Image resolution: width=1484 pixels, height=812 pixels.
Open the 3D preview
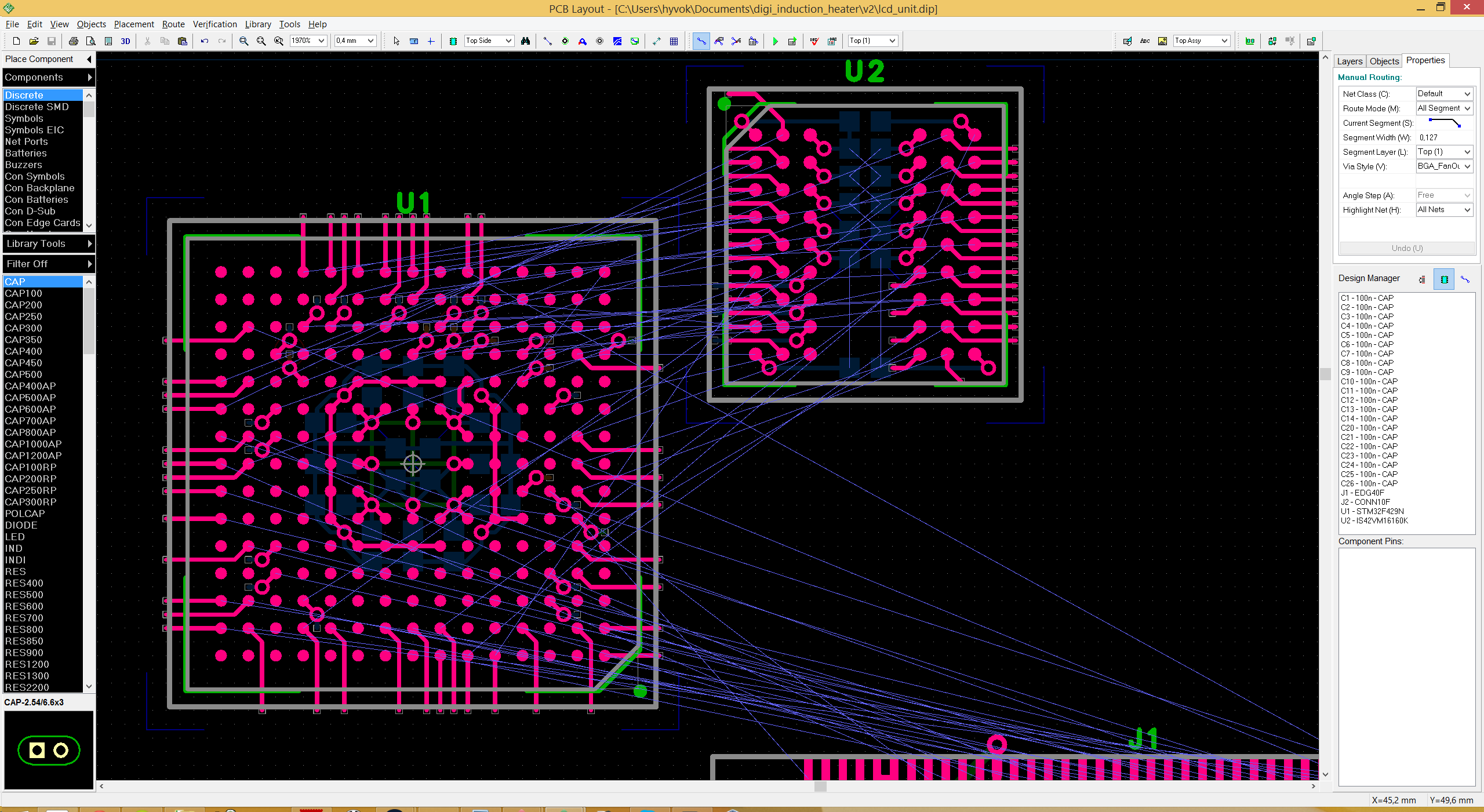click(x=125, y=41)
